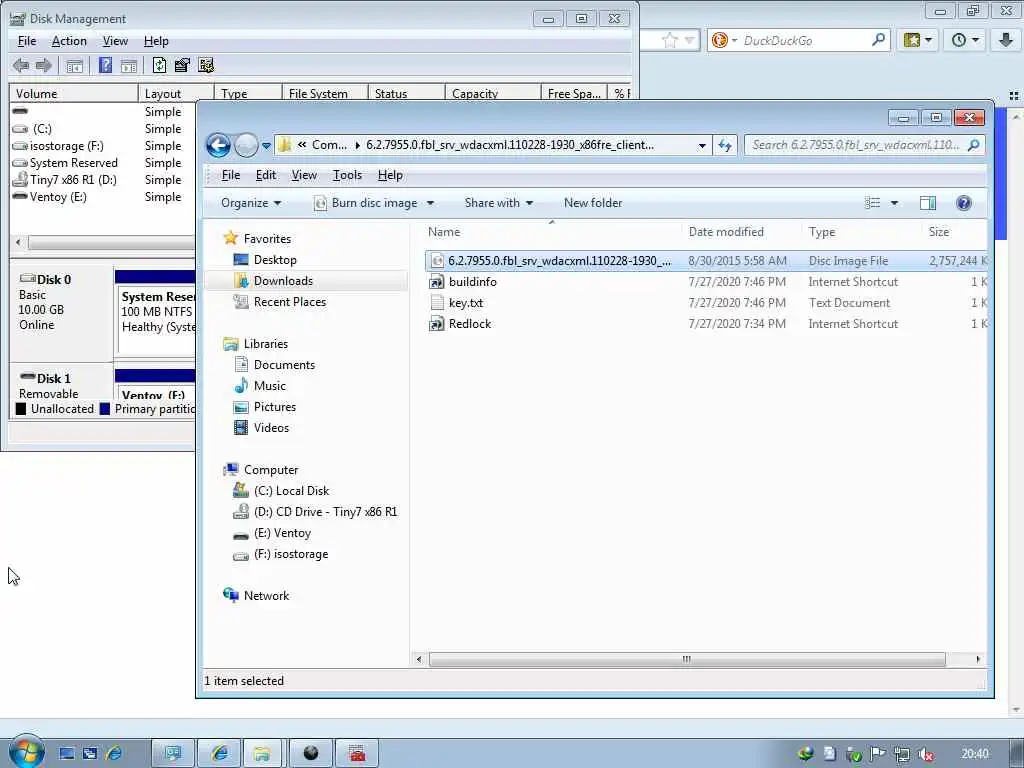Select Recent Places in Favorites
This screenshot has width=1024, height=768.
point(289,302)
